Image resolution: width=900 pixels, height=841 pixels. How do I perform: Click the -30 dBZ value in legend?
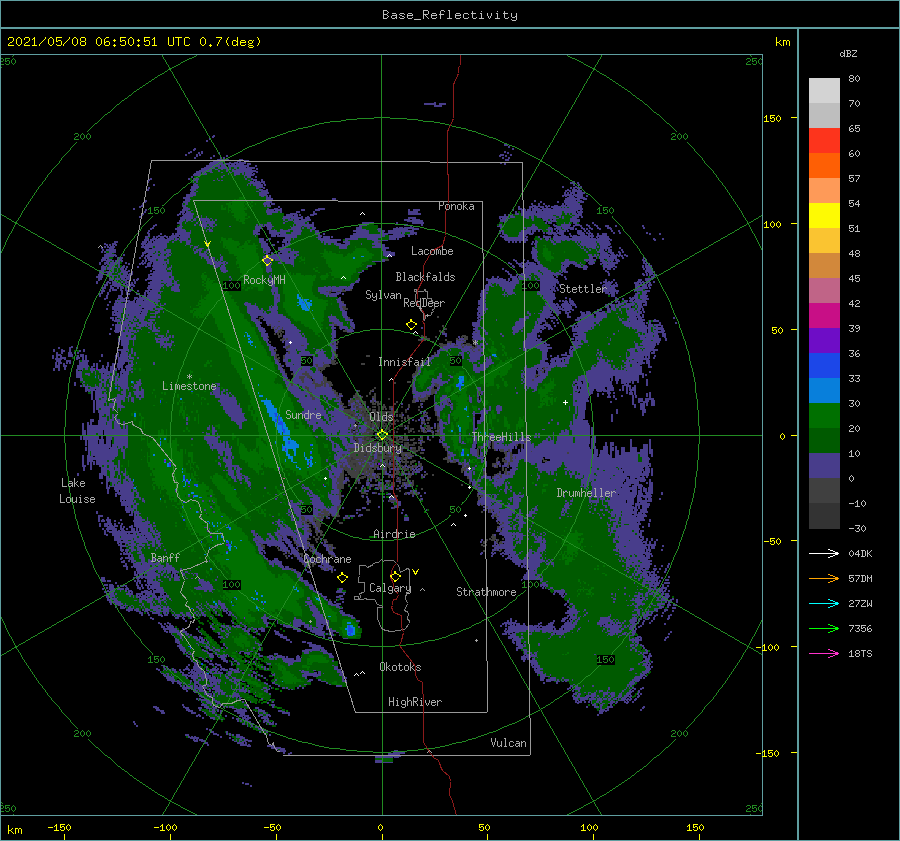point(857,528)
